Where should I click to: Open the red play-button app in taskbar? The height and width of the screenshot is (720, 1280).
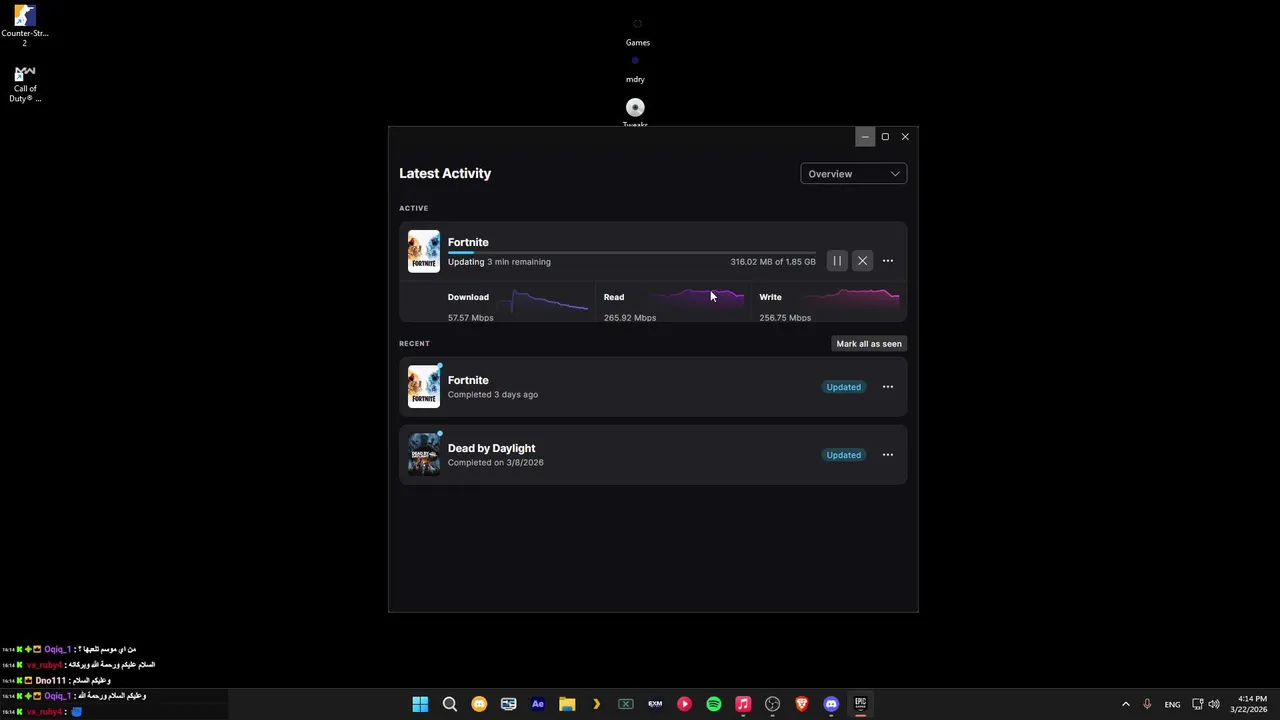click(x=684, y=704)
